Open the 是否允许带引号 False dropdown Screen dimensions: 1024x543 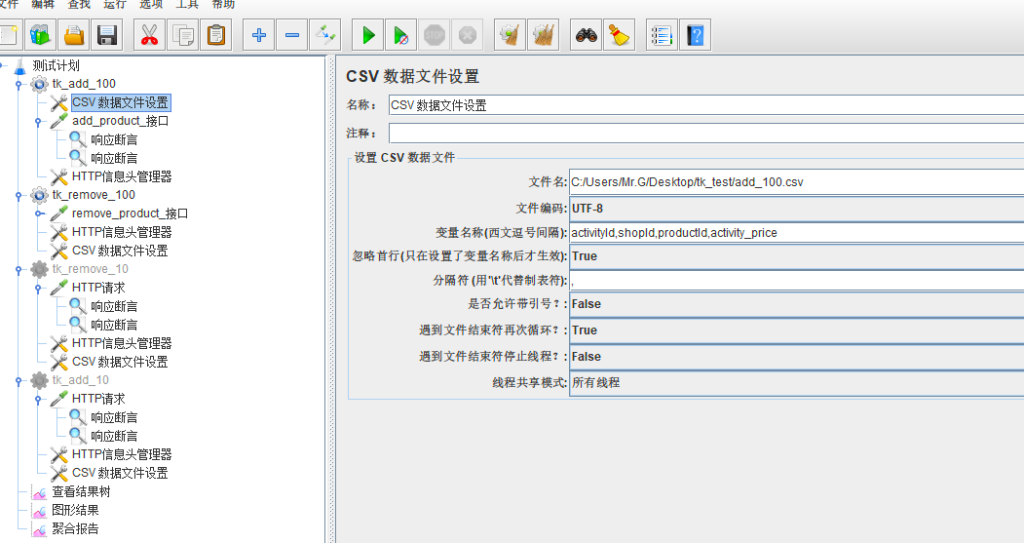796,304
